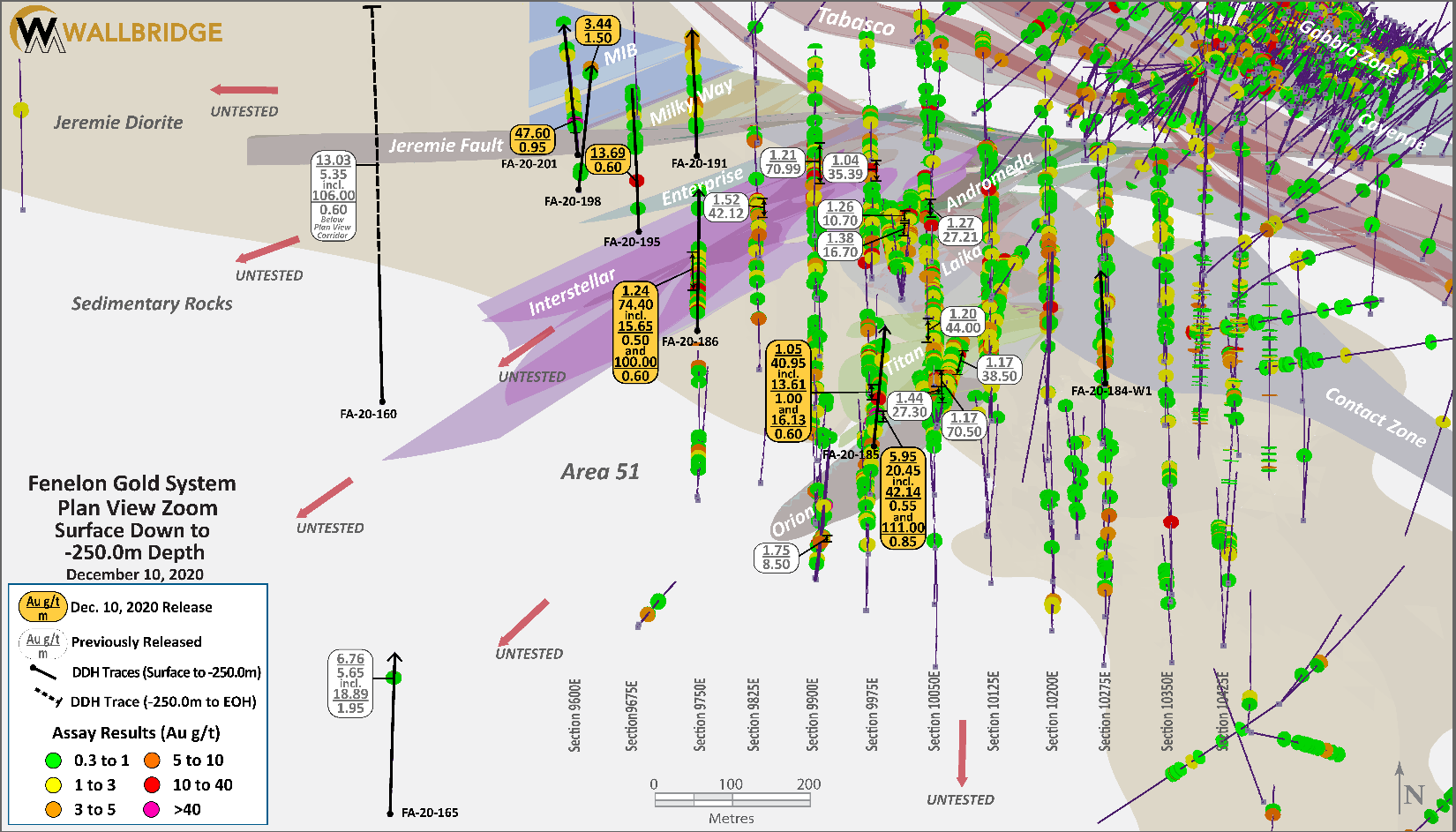The height and width of the screenshot is (832, 1456).
Task: Click the Metres scale bar
Action: pyautogui.click(x=732, y=799)
